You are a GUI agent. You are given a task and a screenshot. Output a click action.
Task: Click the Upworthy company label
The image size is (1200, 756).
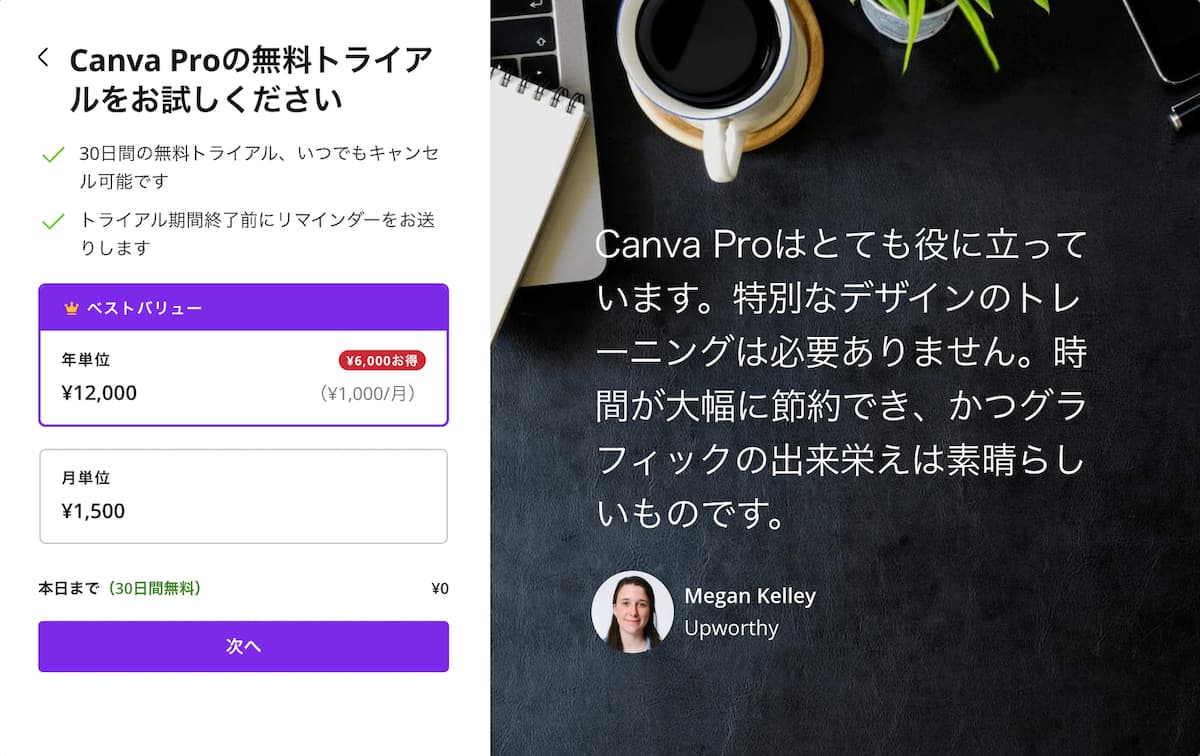[731, 628]
